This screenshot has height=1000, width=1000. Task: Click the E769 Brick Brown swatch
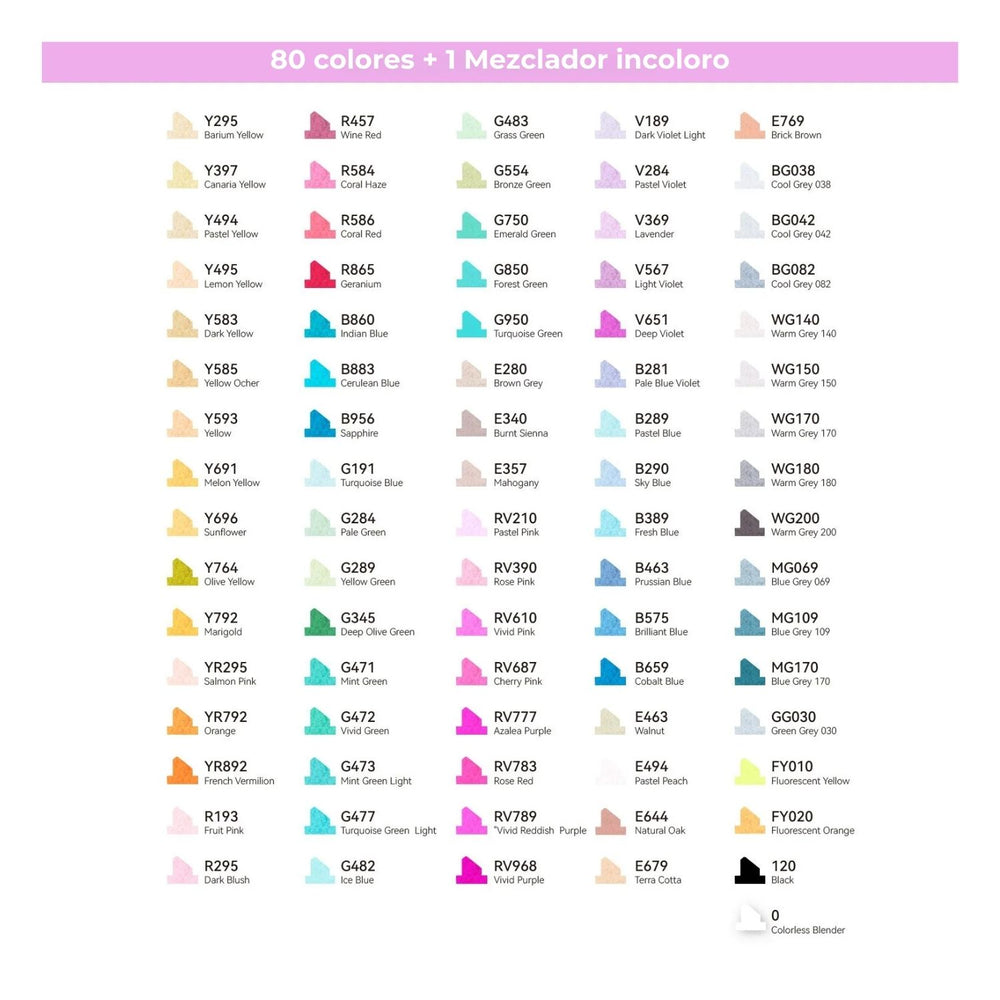[749, 126]
